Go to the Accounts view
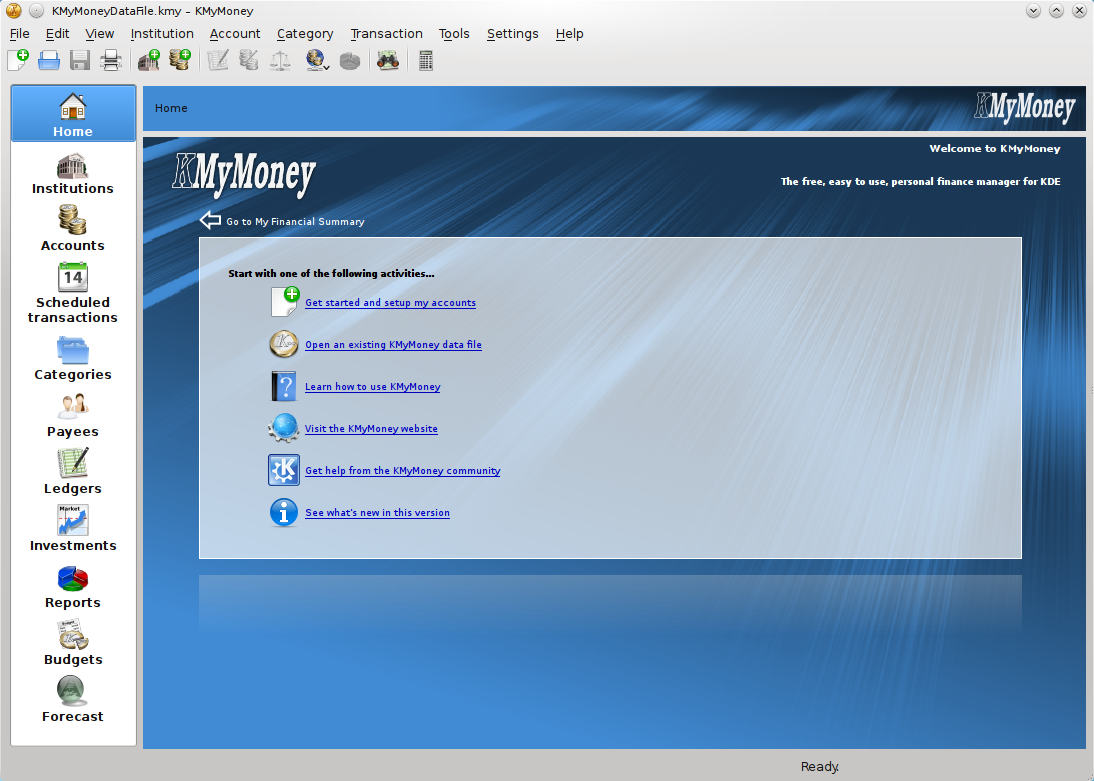Viewport: 1094px width, 781px height. point(73,229)
